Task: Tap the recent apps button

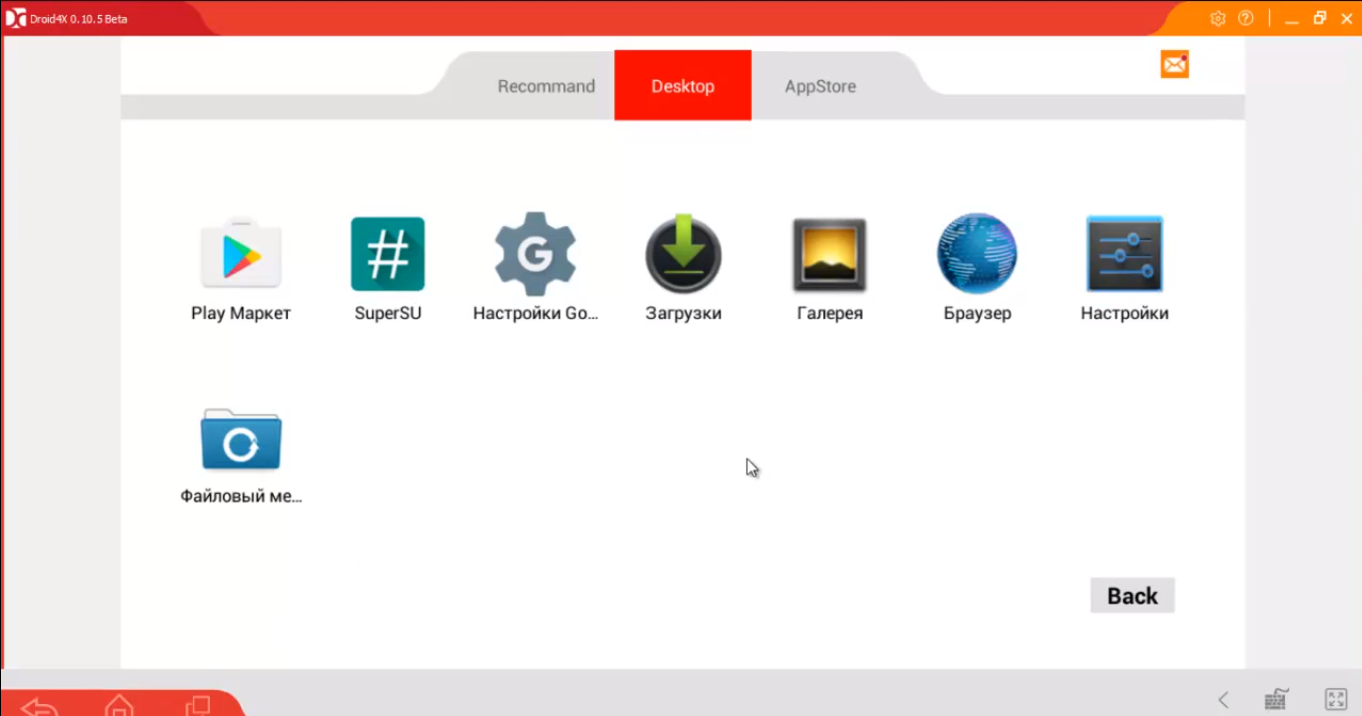Action: (x=198, y=705)
